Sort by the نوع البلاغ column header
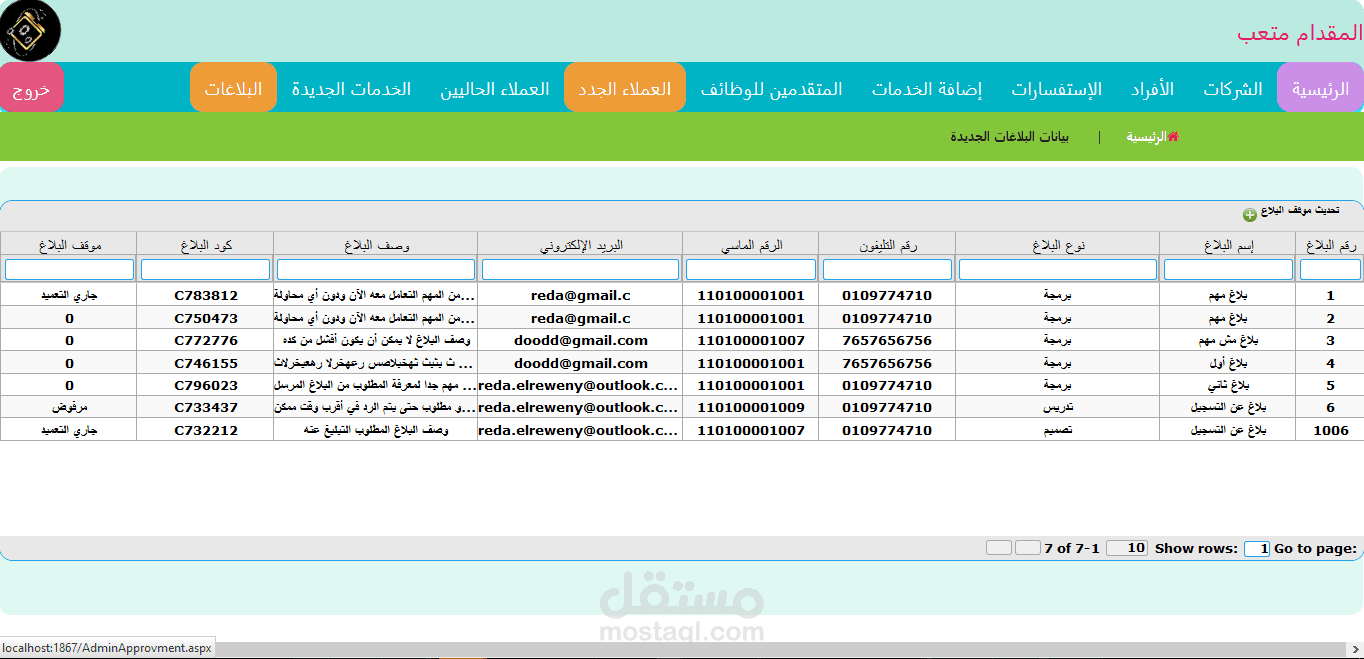 click(1058, 244)
